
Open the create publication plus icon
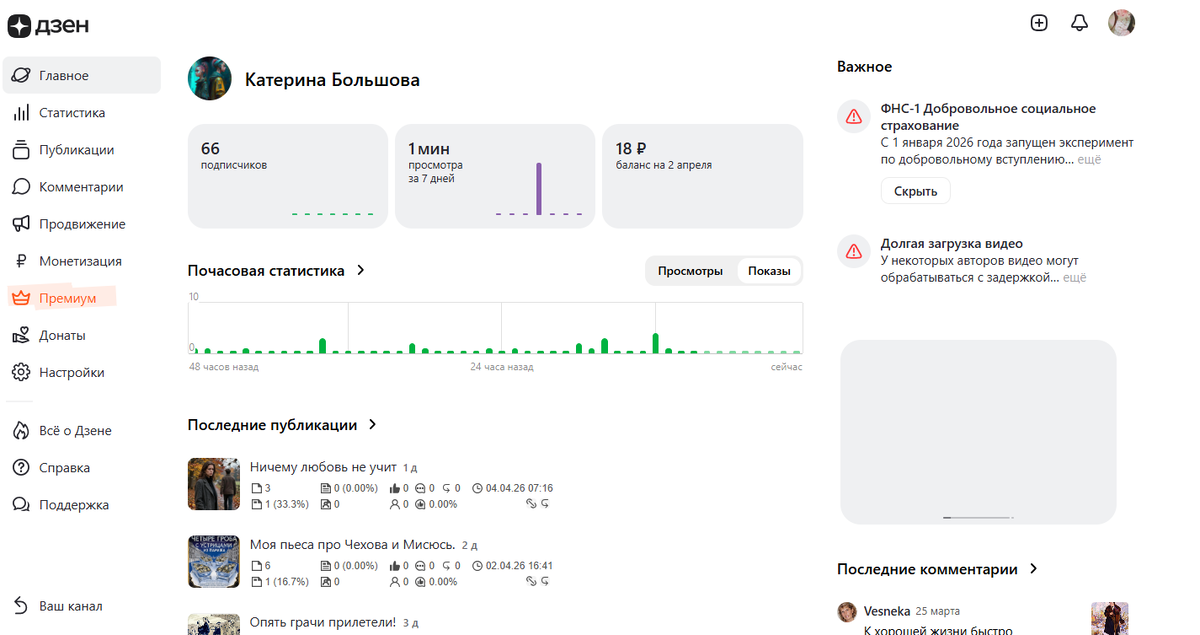[1039, 23]
